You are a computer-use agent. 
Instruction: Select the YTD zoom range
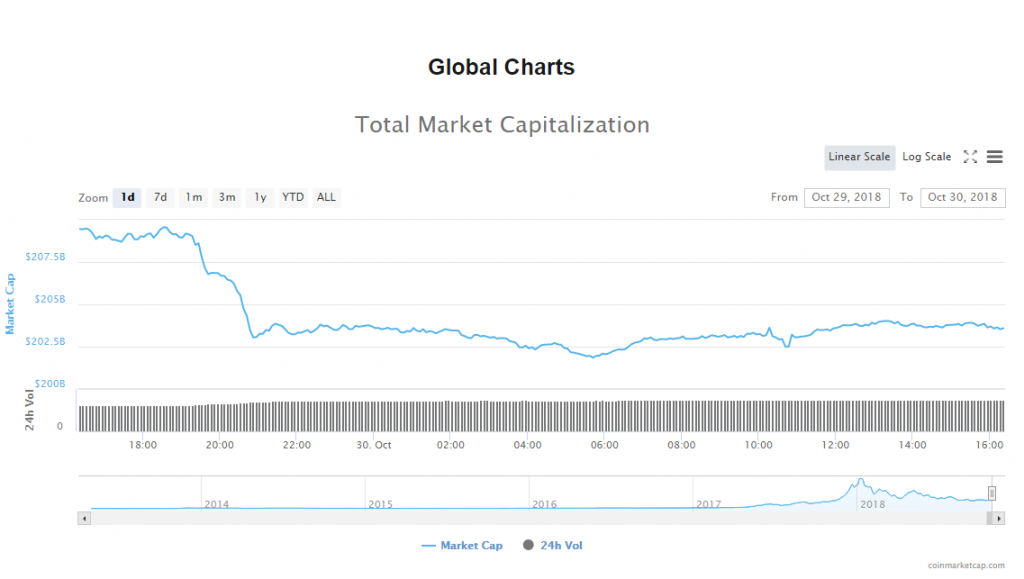coord(293,197)
